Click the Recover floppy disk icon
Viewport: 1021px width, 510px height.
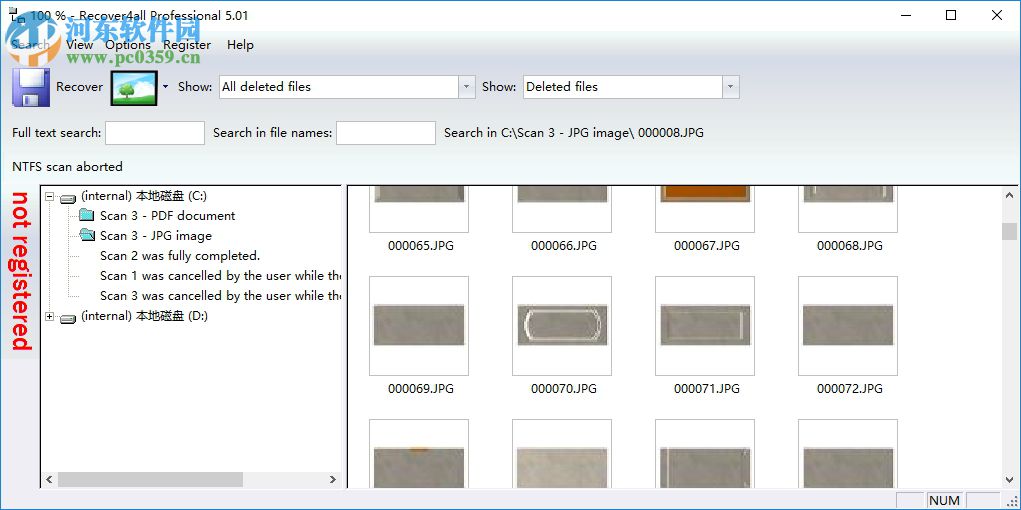click(x=31, y=87)
